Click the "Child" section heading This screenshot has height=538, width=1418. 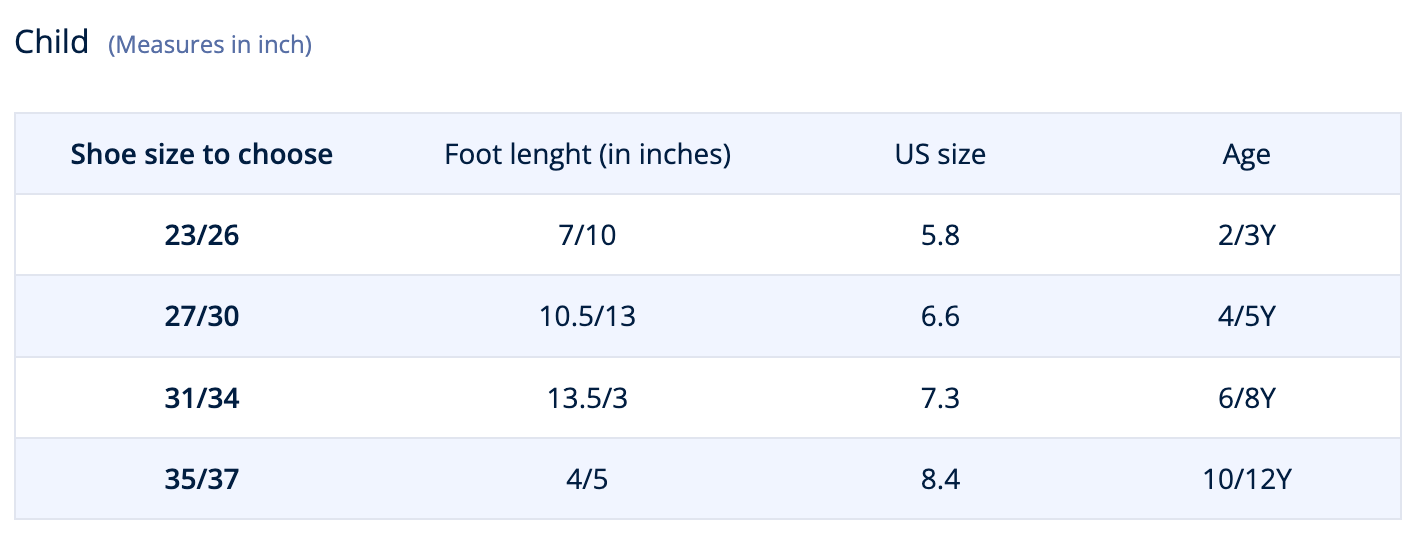pos(51,43)
